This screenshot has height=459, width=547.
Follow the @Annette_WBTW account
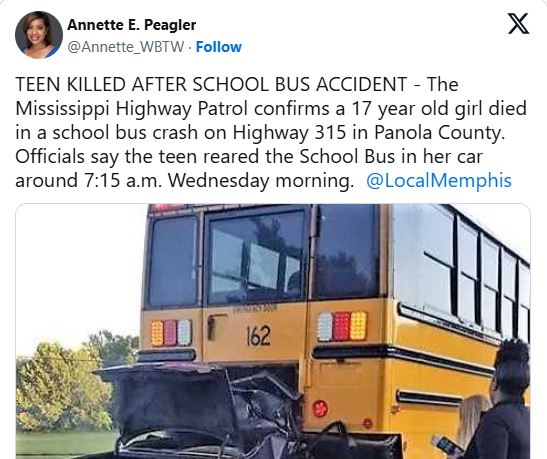tap(218, 47)
